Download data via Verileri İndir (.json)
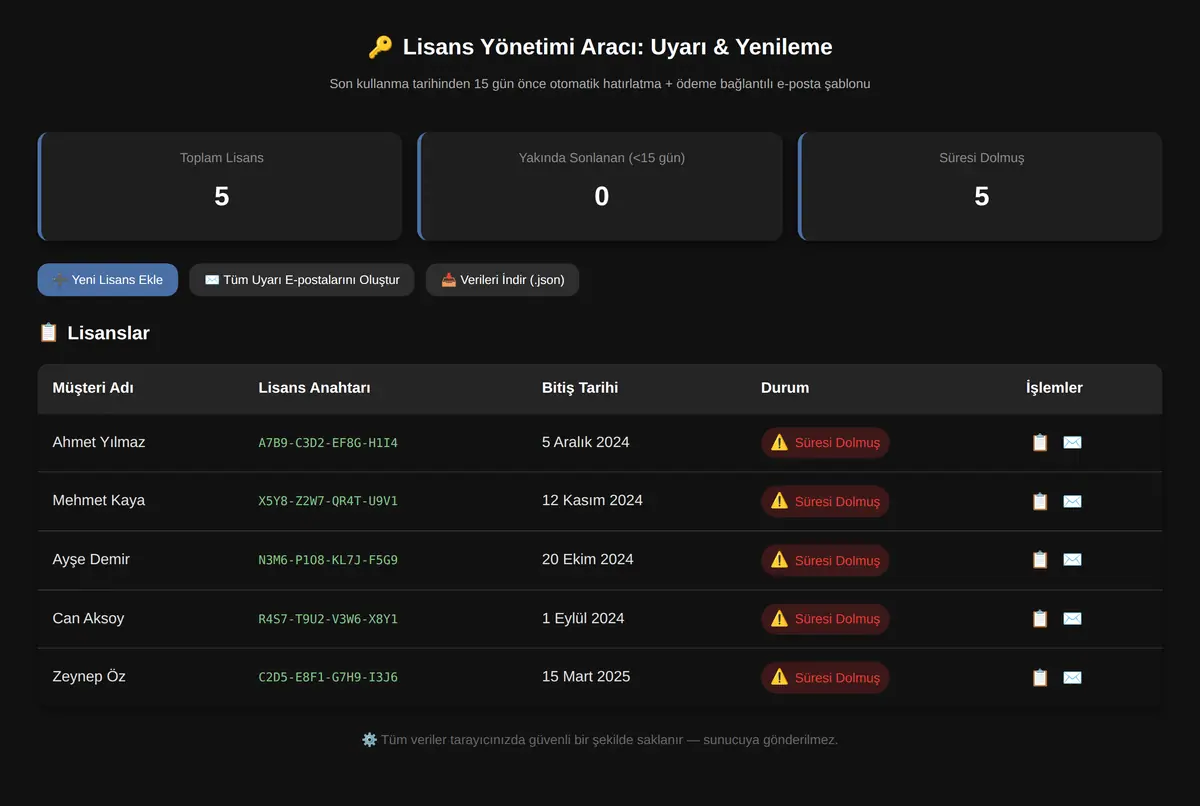The height and width of the screenshot is (806, 1200). [503, 280]
